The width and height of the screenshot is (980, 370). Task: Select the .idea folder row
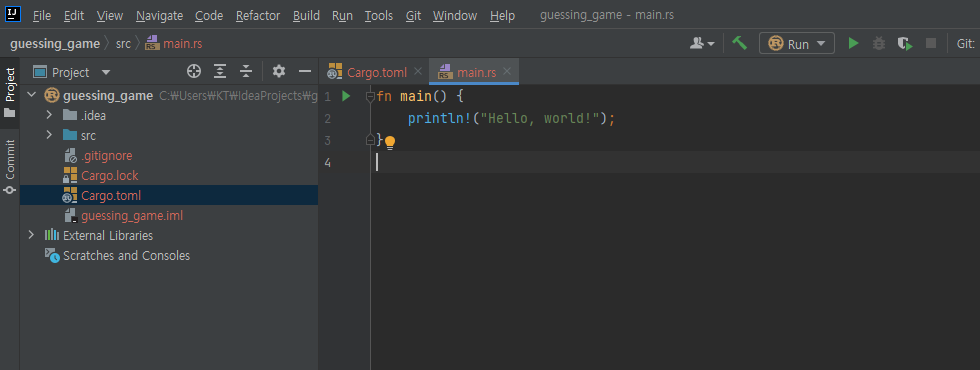(x=169, y=116)
